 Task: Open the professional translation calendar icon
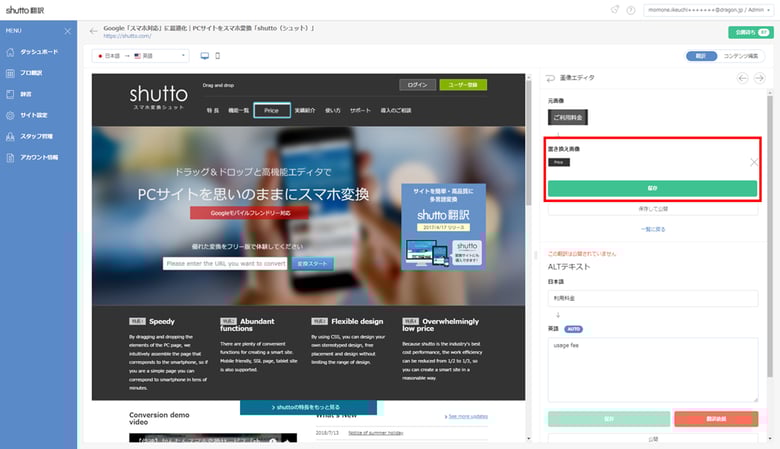pyautogui.click(x=10, y=73)
